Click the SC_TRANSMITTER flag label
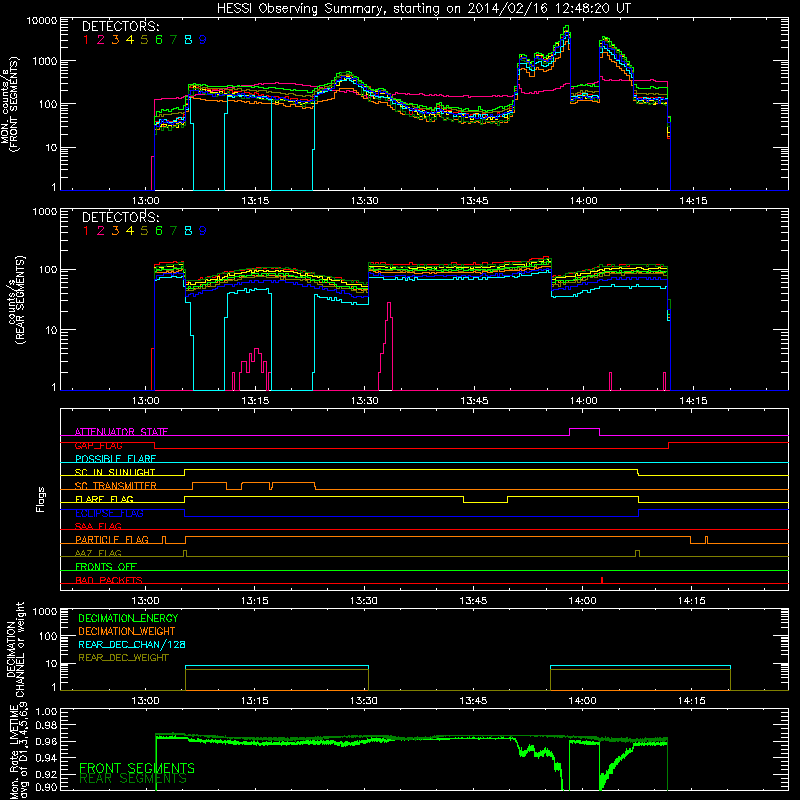The width and height of the screenshot is (800, 800). point(116,486)
